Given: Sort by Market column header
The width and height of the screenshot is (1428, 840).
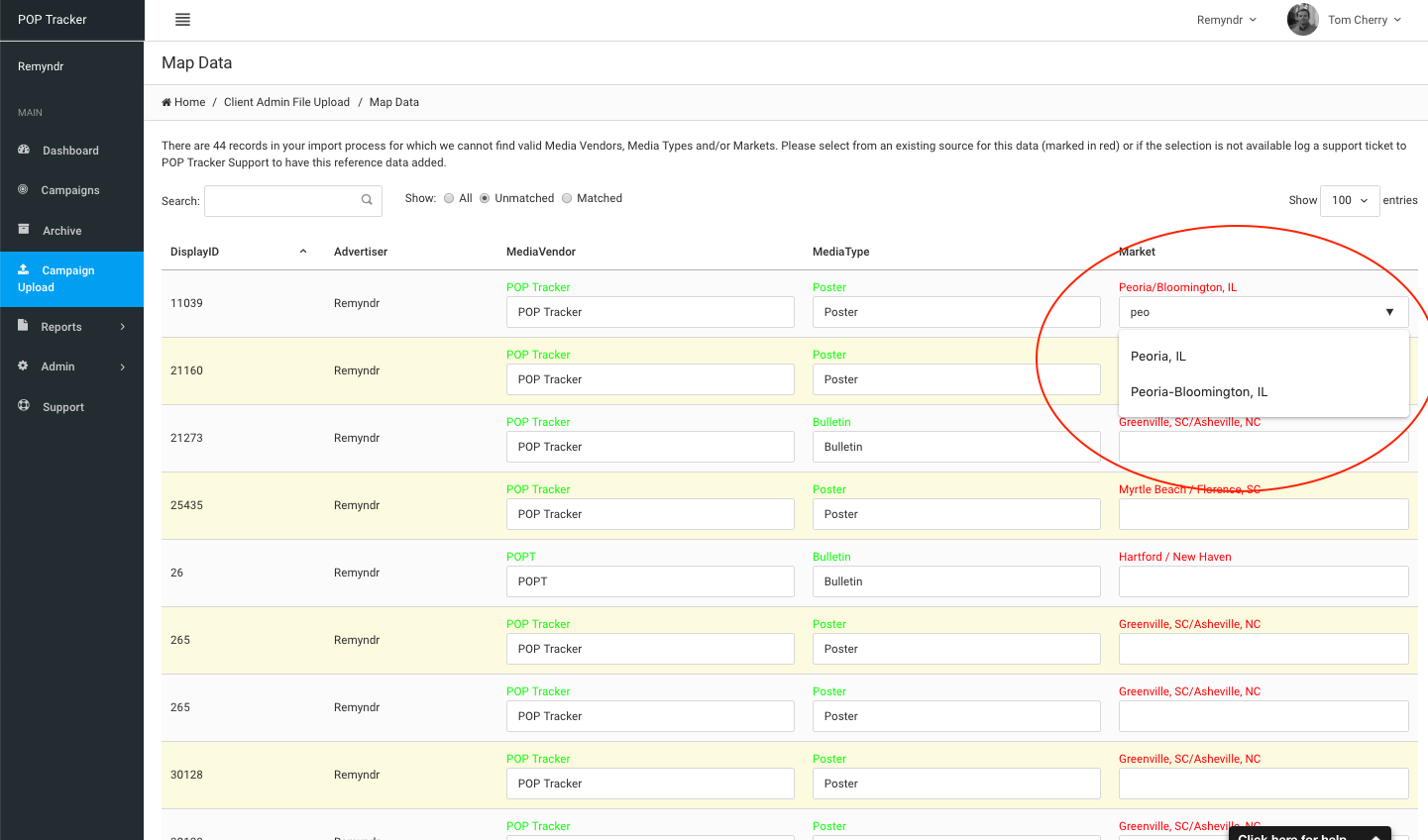Looking at the screenshot, I should (x=1138, y=252).
